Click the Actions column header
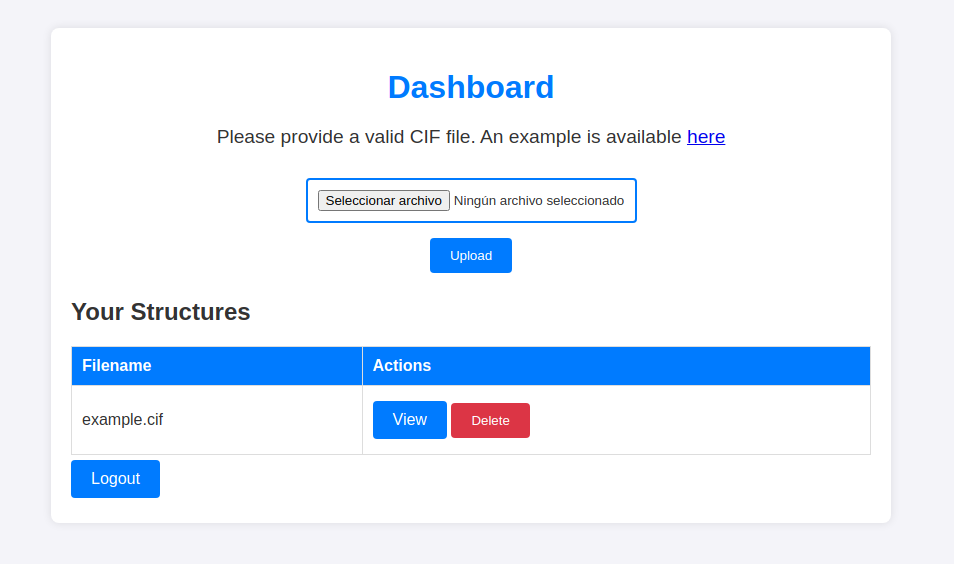 402,366
